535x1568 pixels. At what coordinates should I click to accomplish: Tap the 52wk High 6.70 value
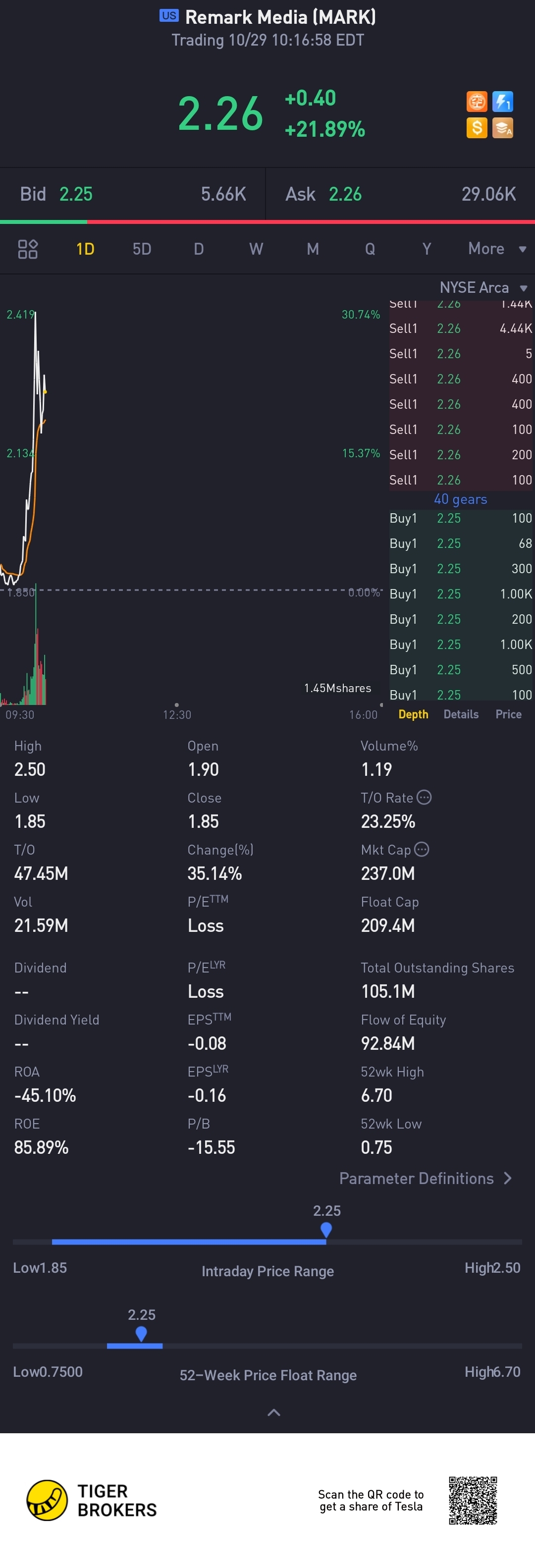[377, 1095]
